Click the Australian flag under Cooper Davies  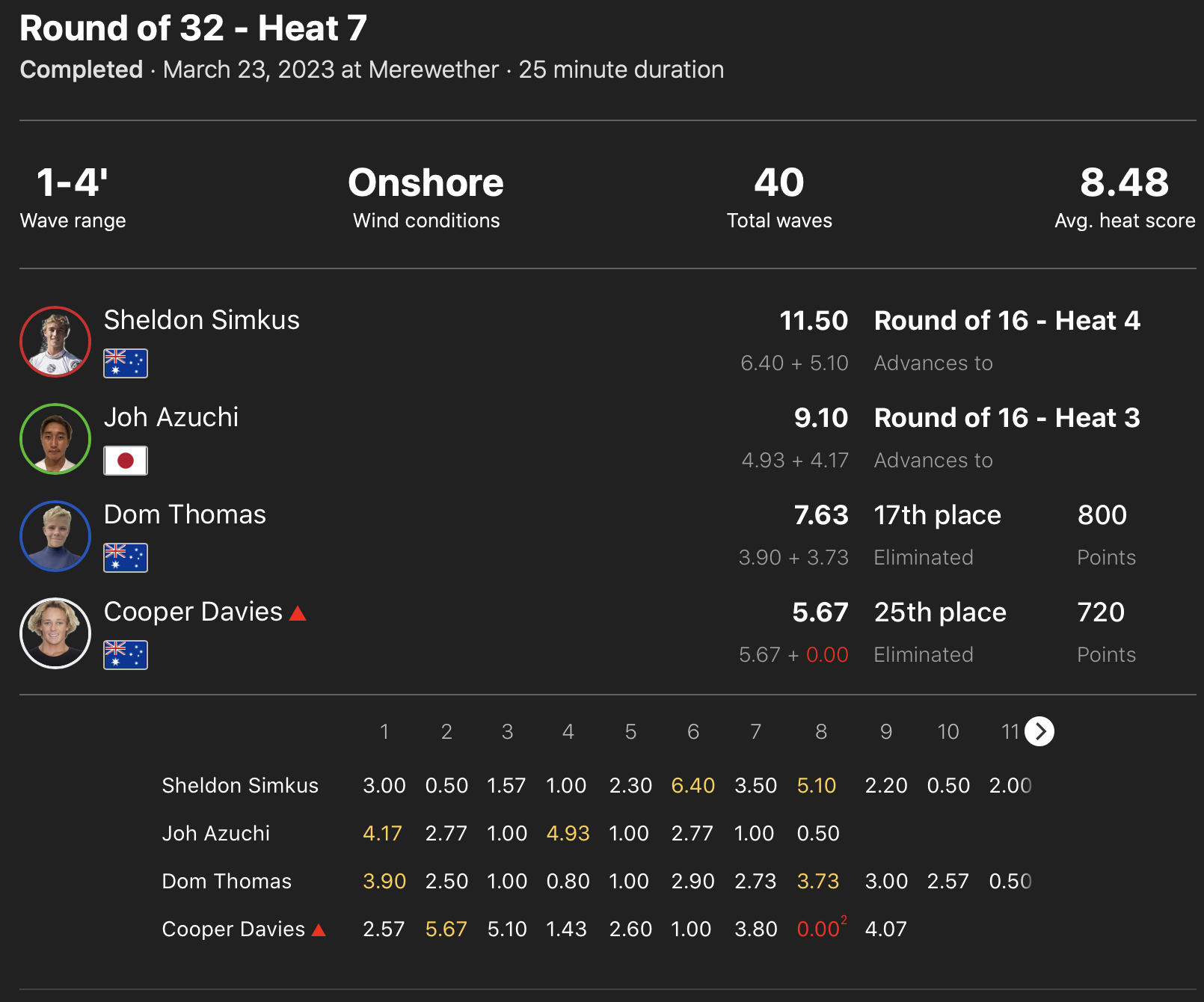click(126, 655)
